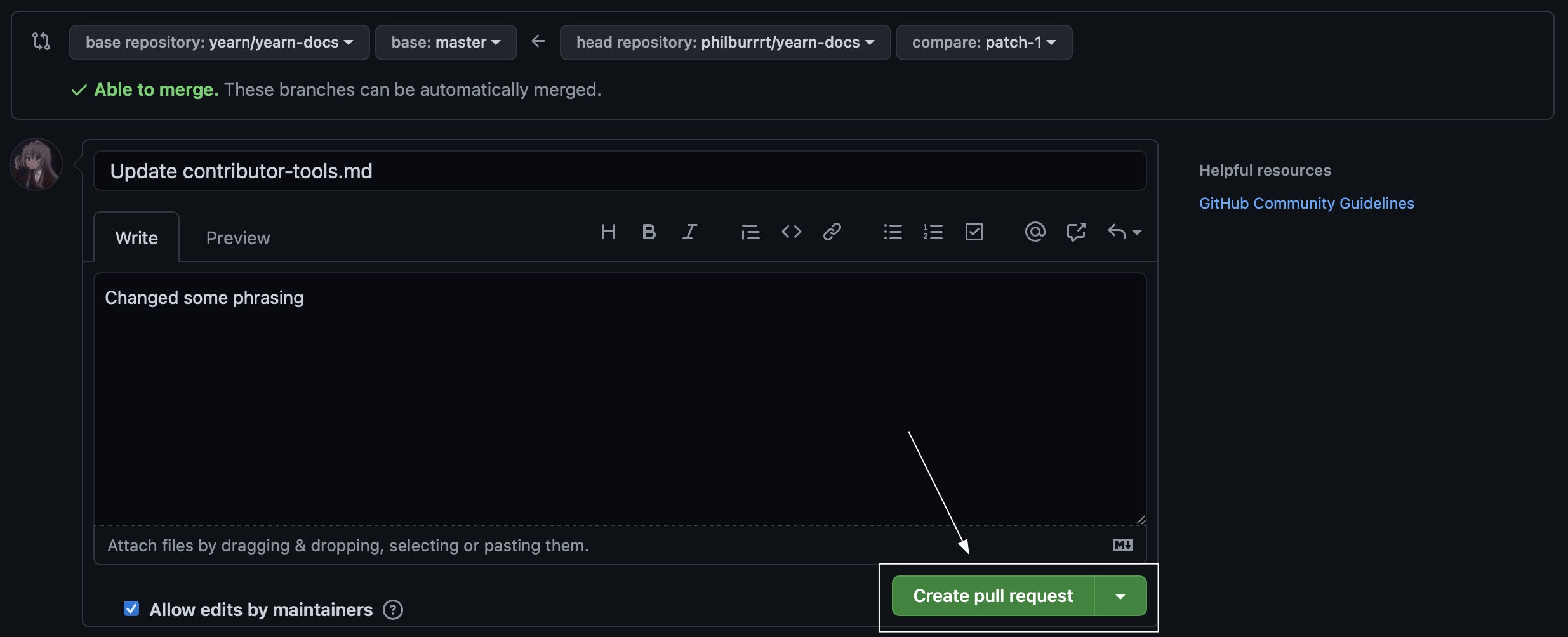This screenshot has height=637, width=1568.
Task: Uncheck Allow edits by maintainers
Action: point(131,609)
